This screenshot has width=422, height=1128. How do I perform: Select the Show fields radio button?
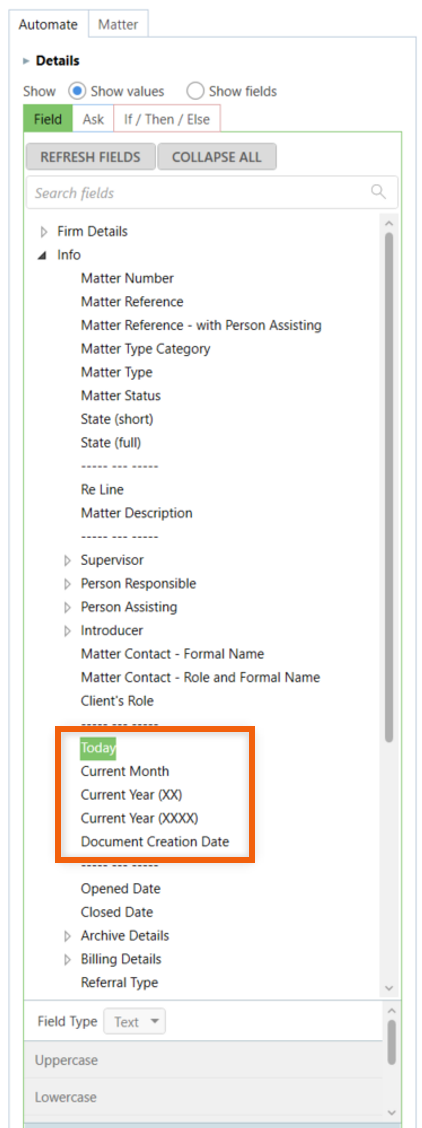pyautogui.click(x=195, y=91)
